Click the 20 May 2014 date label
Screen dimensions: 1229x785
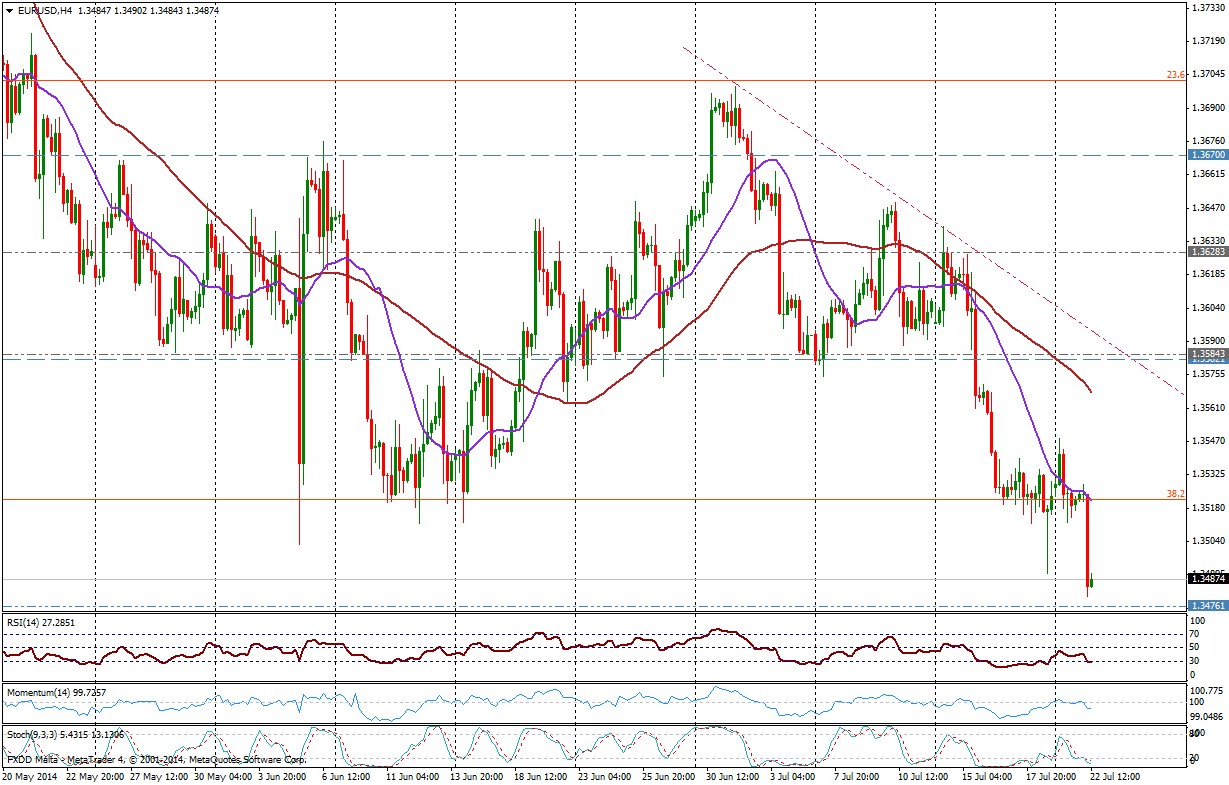point(29,776)
